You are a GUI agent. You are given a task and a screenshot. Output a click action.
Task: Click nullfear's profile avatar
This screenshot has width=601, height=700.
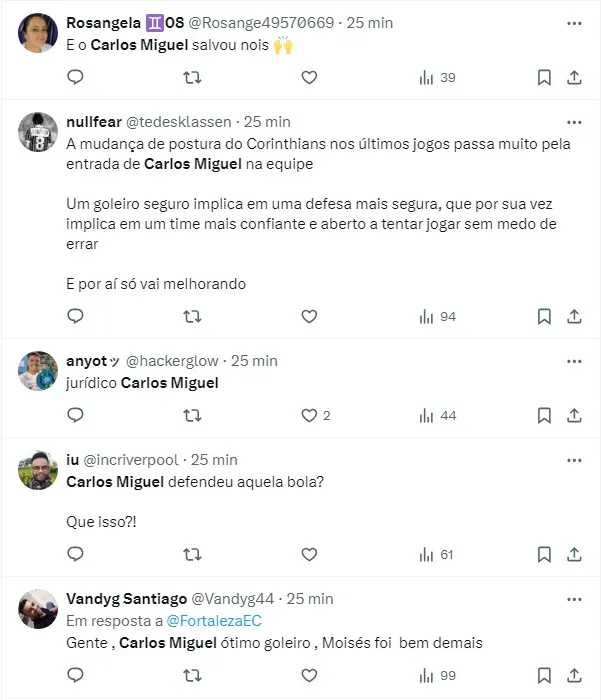tap(38, 131)
